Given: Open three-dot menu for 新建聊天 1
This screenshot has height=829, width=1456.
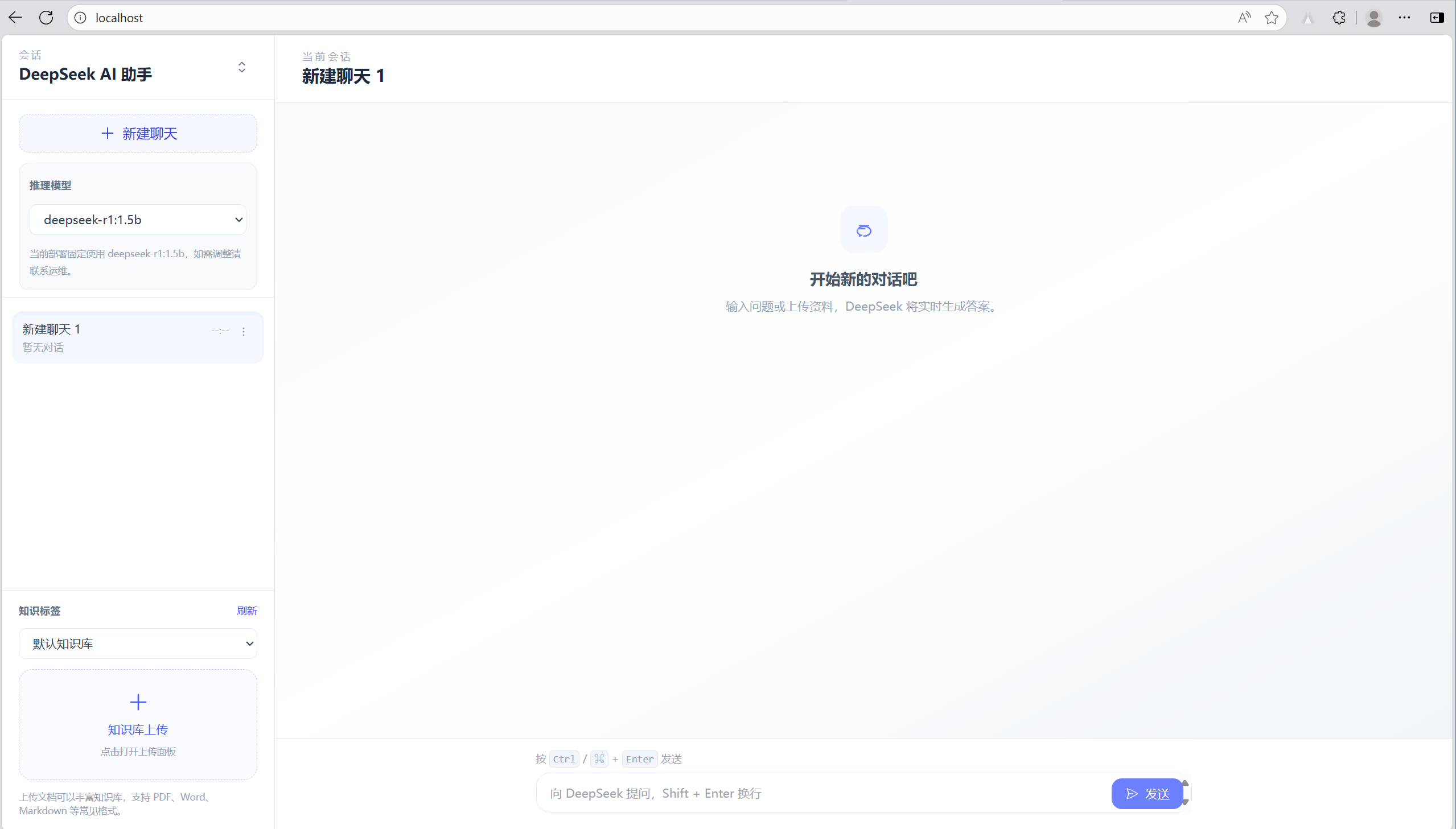Looking at the screenshot, I should 244,331.
